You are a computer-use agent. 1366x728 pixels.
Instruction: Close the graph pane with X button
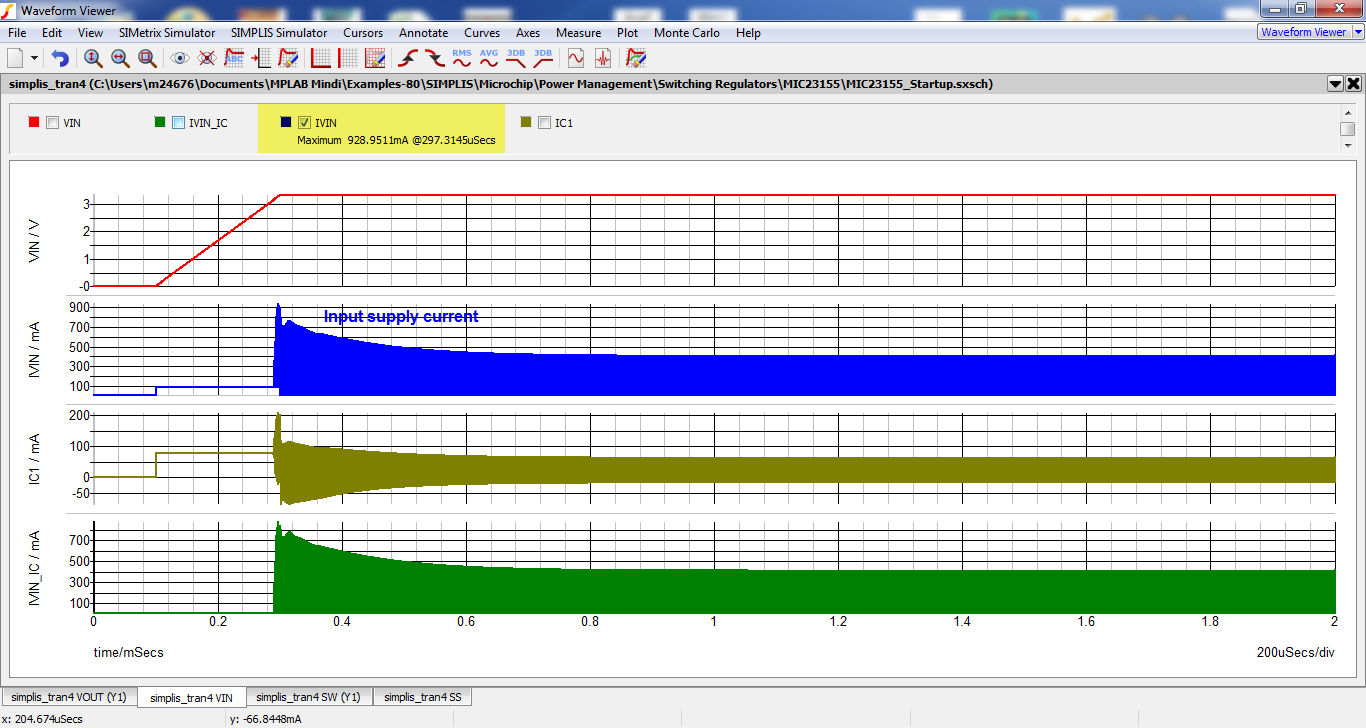1353,84
